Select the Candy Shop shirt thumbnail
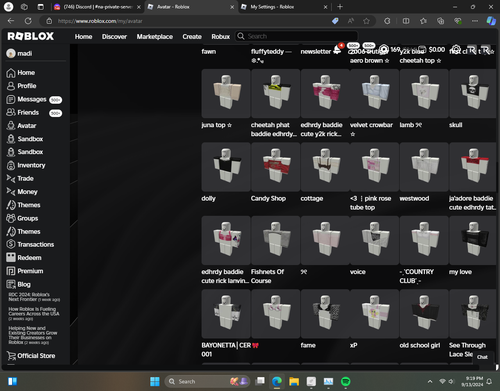500x391 pixels. pos(275,167)
